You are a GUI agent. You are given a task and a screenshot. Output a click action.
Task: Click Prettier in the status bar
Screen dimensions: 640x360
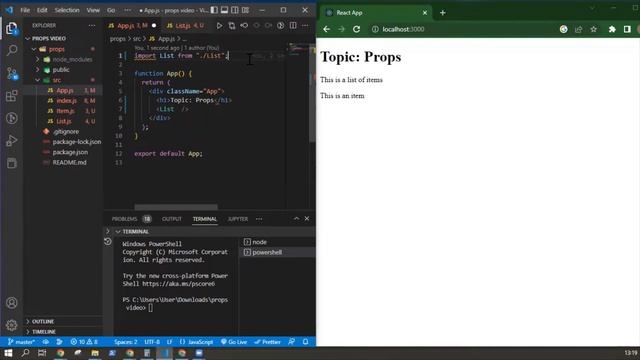pos(267,342)
